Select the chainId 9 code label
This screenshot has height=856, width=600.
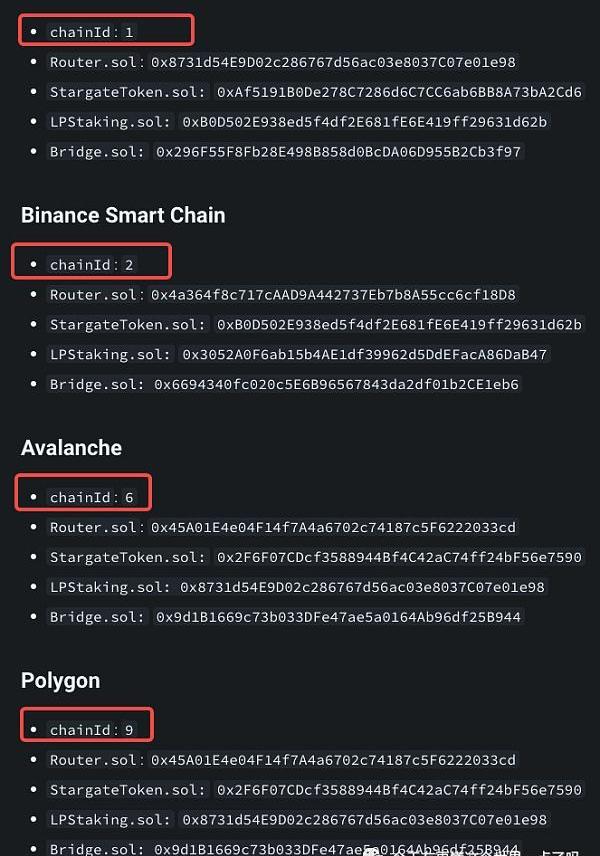(92, 730)
